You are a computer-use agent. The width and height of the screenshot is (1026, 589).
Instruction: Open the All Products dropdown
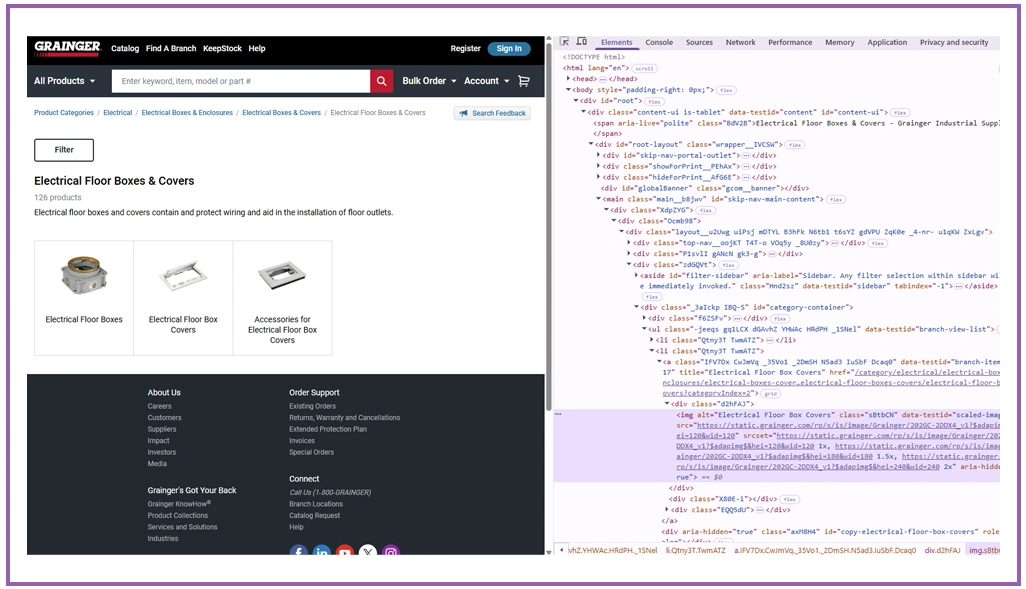coord(65,81)
